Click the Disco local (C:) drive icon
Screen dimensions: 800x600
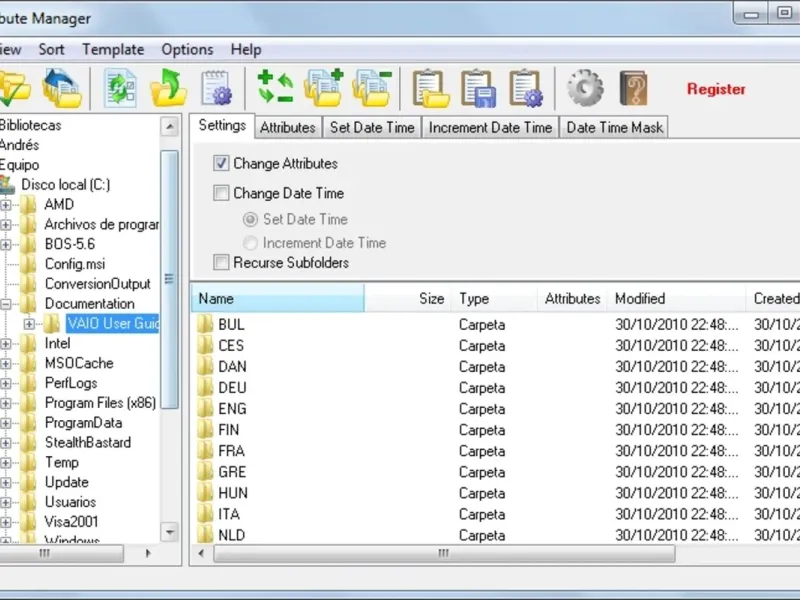click(7, 185)
